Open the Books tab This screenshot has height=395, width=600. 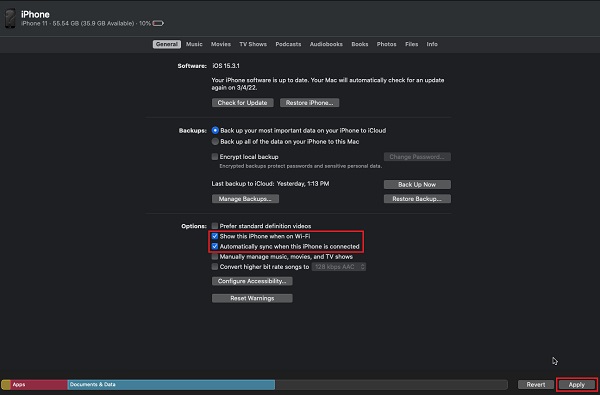(x=360, y=44)
